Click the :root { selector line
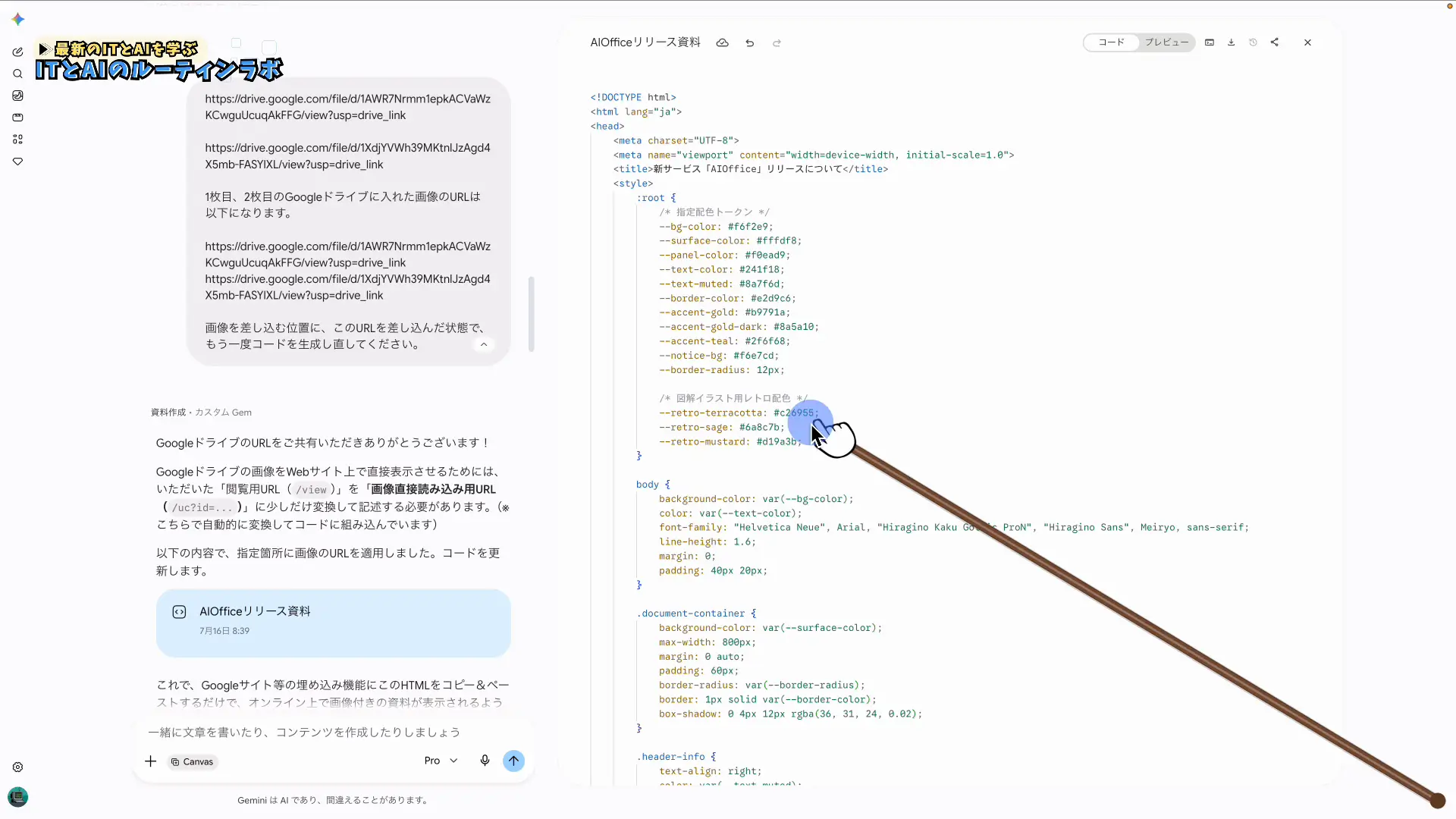This screenshot has height=819, width=1456. point(656,198)
